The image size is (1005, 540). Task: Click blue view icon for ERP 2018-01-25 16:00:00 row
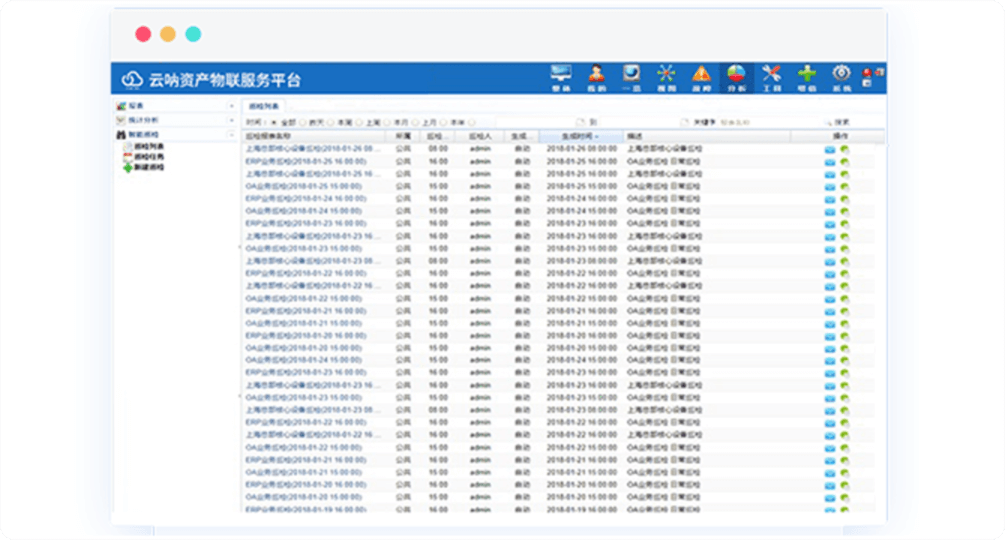tap(829, 162)
